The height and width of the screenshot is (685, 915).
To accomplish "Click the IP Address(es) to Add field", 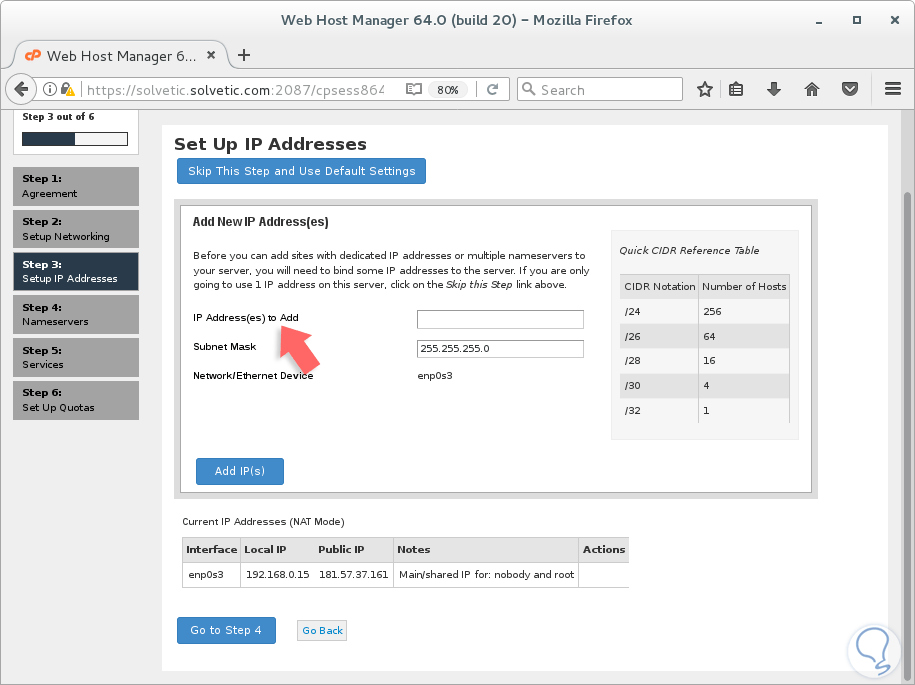I will coord(500,319).
